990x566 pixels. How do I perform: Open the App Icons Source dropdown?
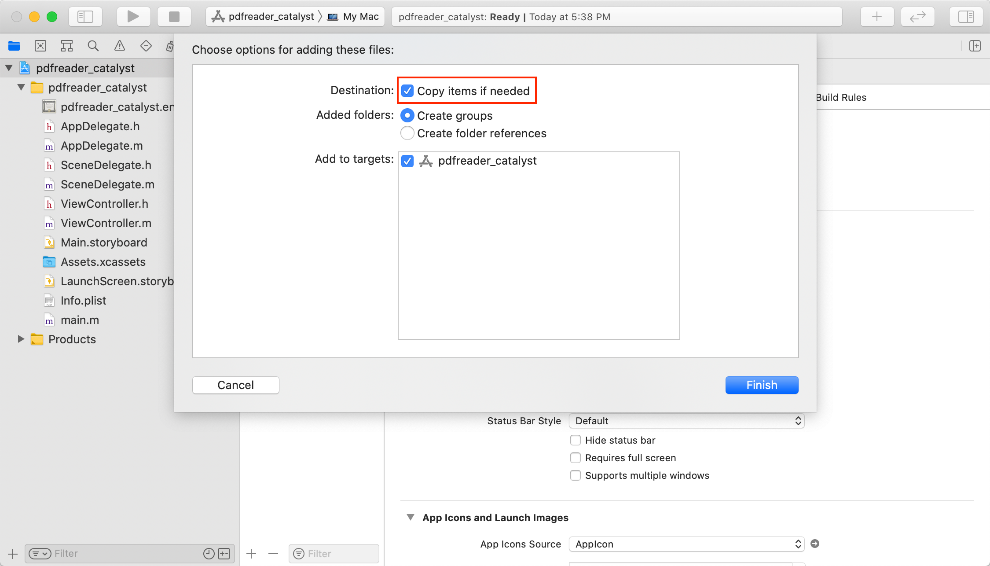(686, 544)
